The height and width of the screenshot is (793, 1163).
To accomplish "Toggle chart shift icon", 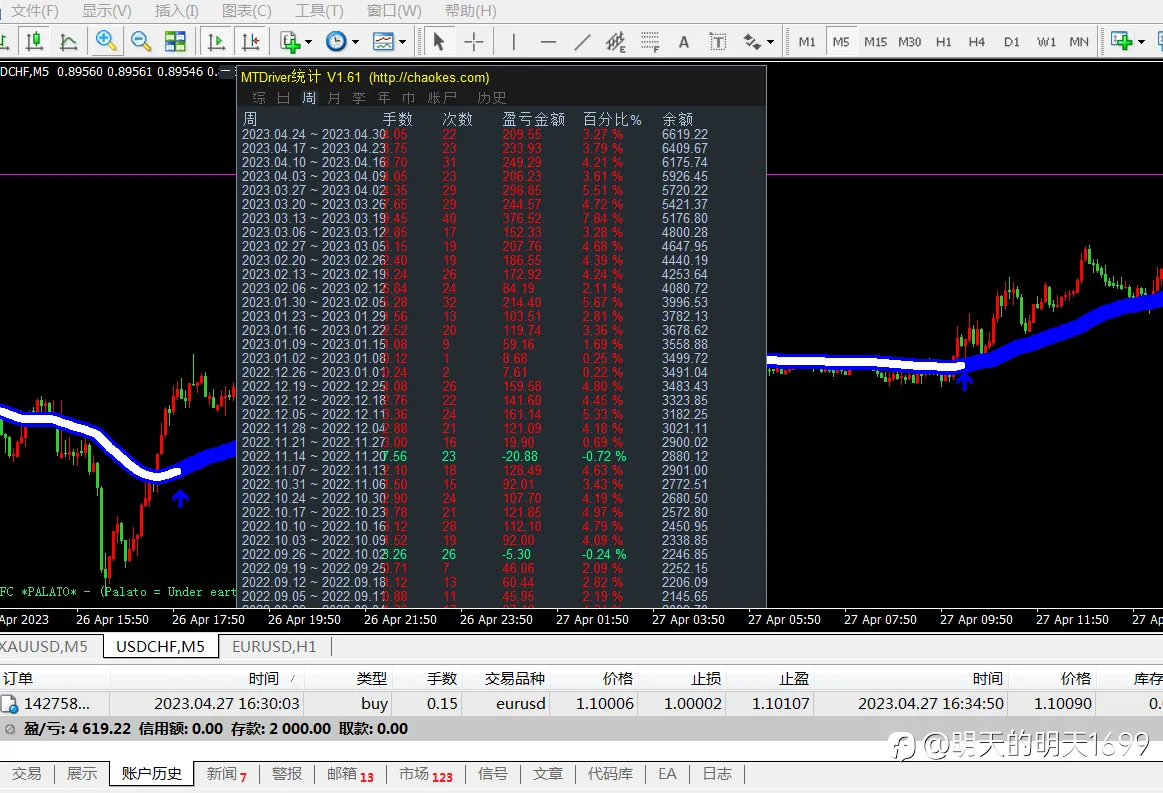I will 250,42.
